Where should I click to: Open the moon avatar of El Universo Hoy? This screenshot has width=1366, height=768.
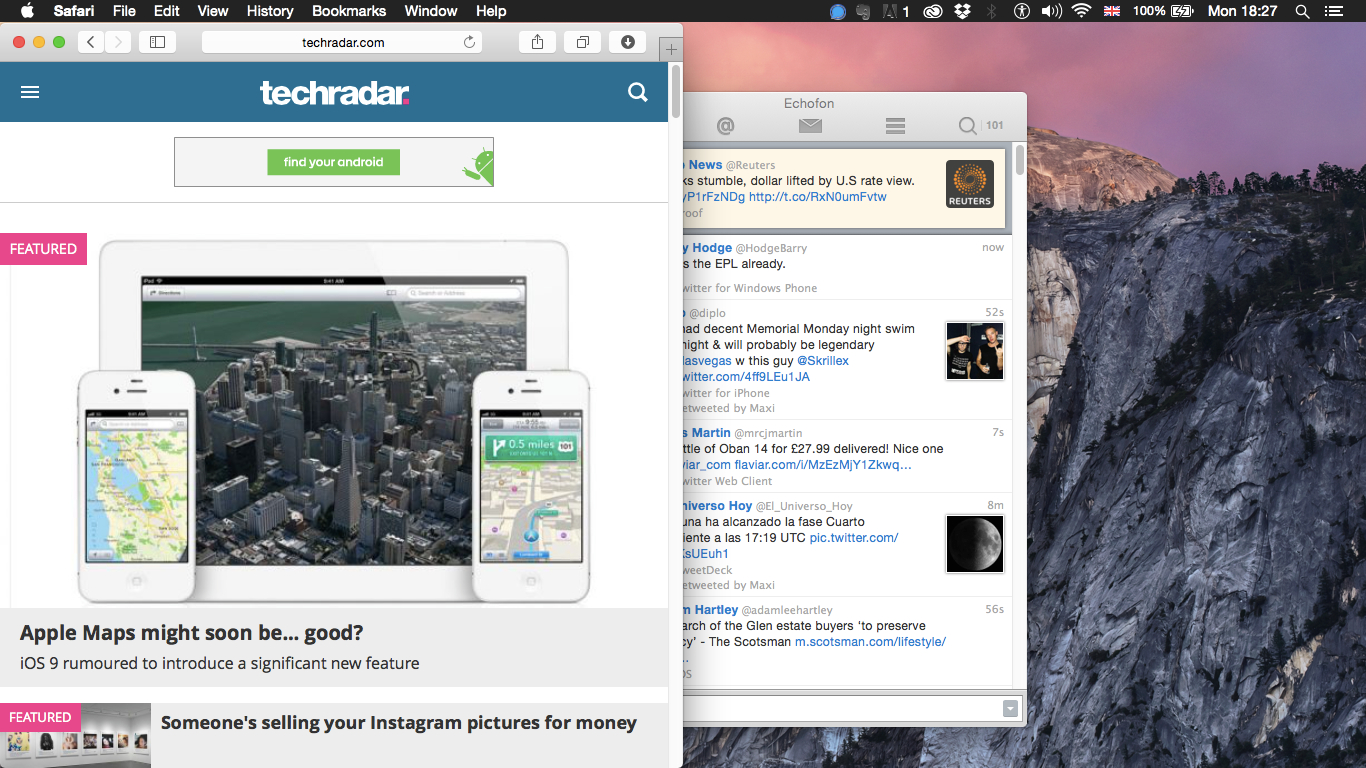(x=975, y=544)
